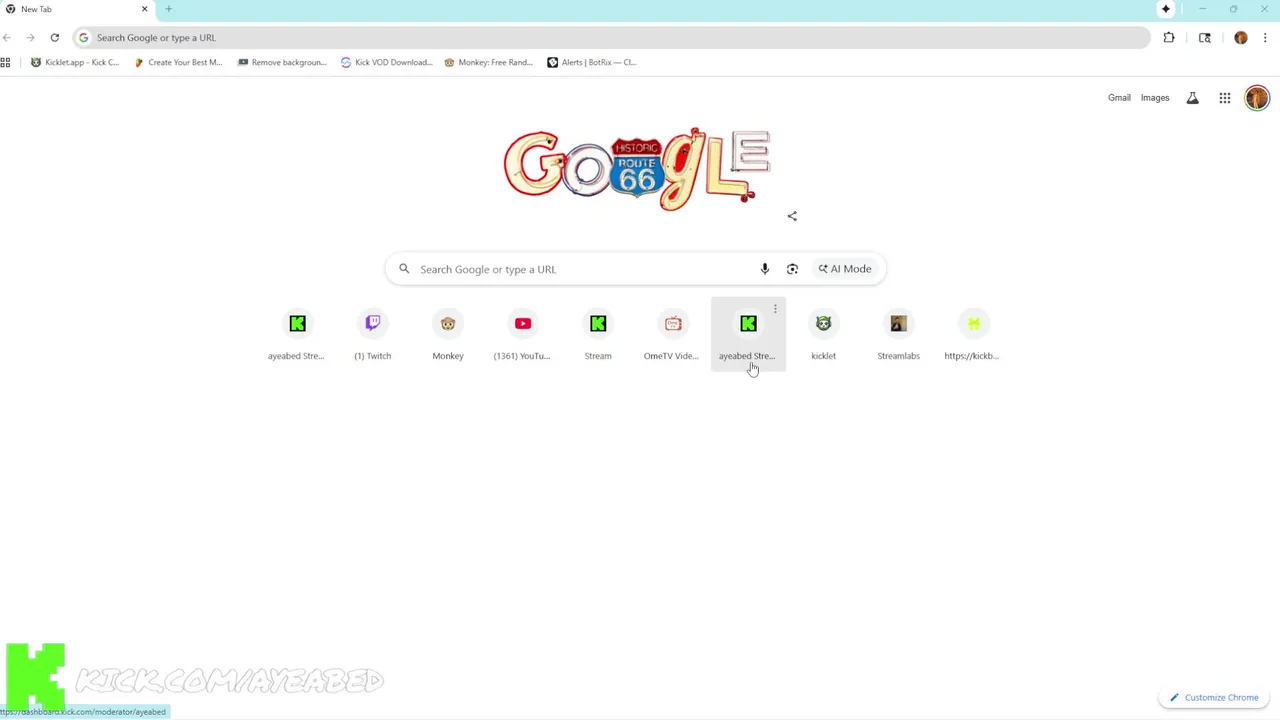The image size is (1280, 720).
Task: Open Remove backgroun... bookmark
Action: click(282, 62)
